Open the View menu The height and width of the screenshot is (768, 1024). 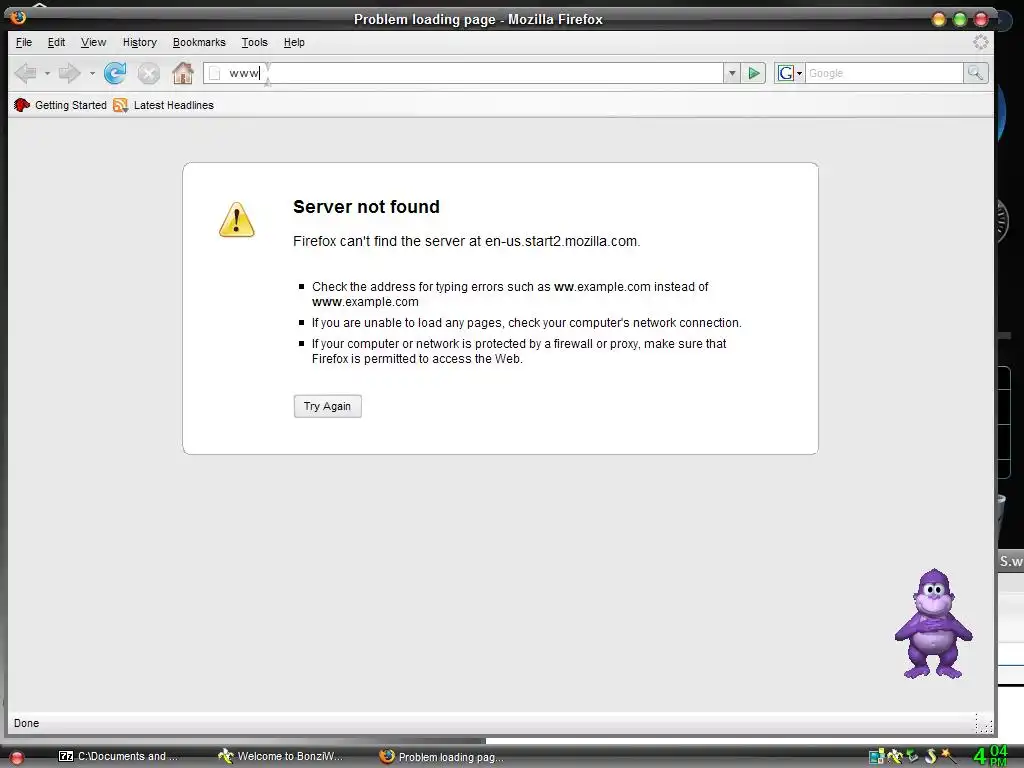pyautogui.click(x=93, y=42)
